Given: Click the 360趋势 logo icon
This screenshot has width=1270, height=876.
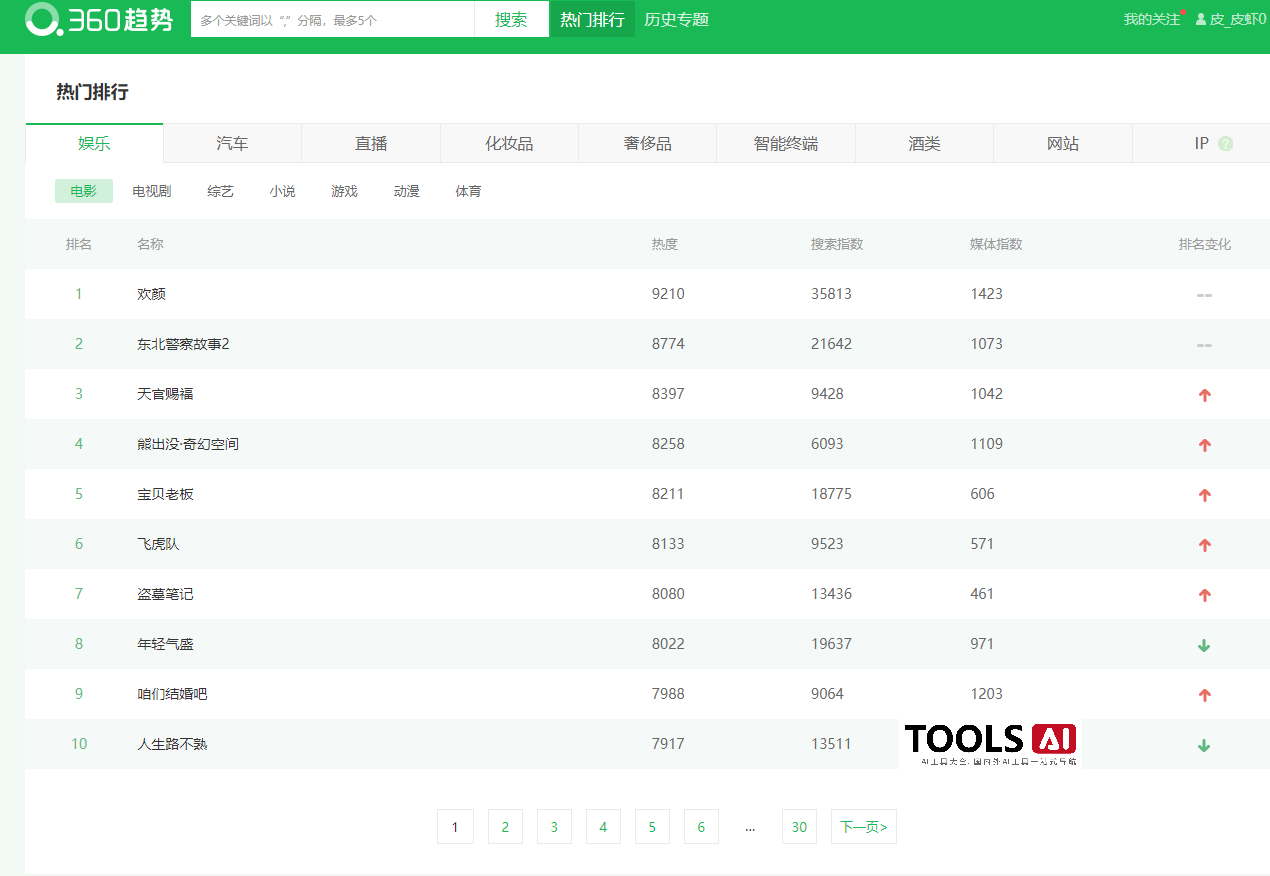Looking at the screenshot, I should coord(43,19).
